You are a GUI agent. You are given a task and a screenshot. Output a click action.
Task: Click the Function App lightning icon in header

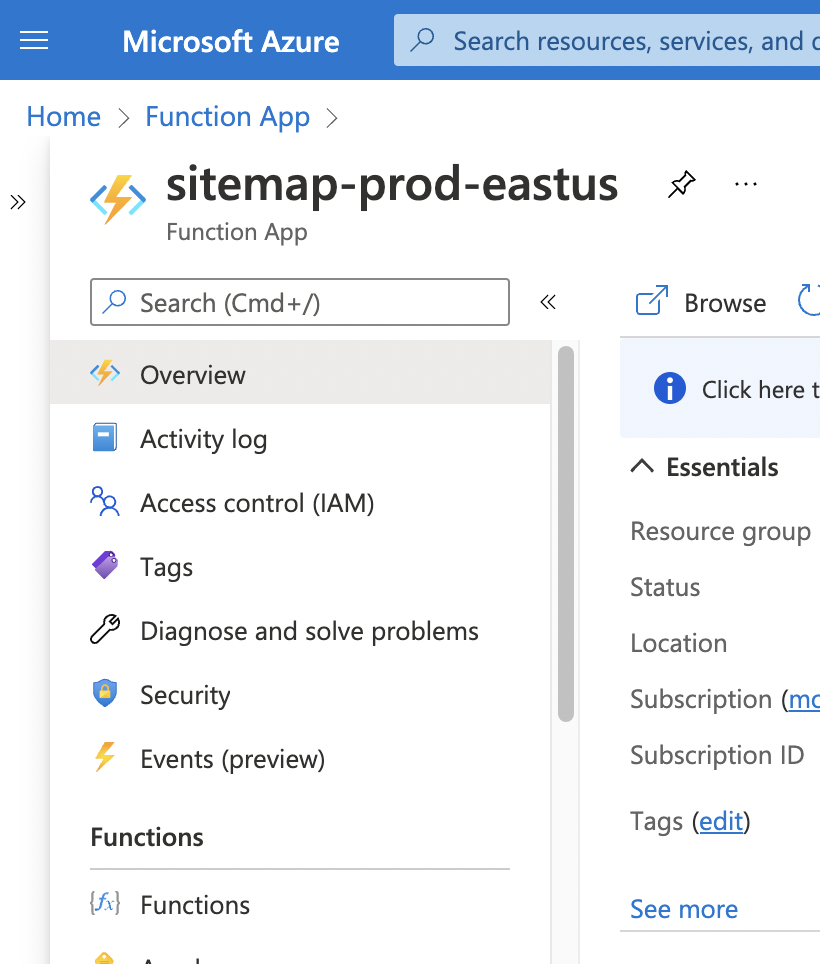click(x=118, y=200)
